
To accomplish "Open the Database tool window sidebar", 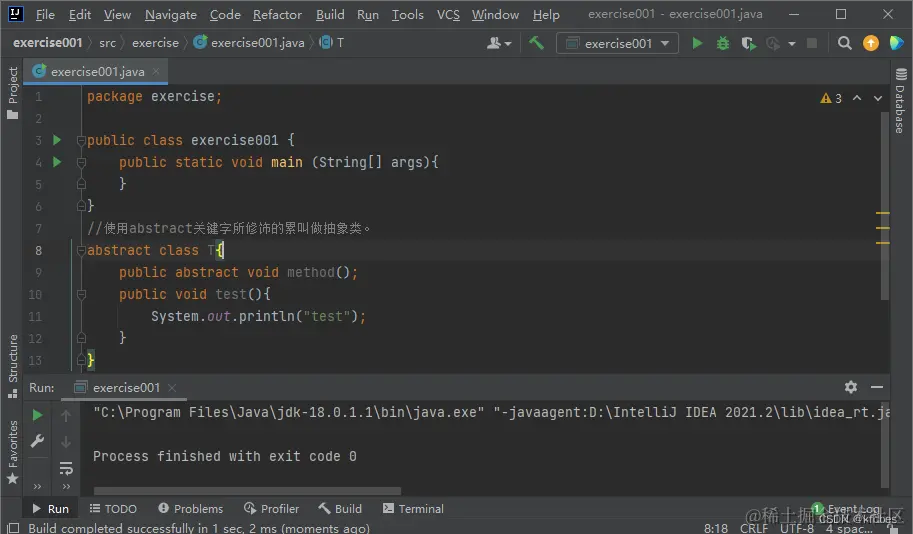I will 901,101.
